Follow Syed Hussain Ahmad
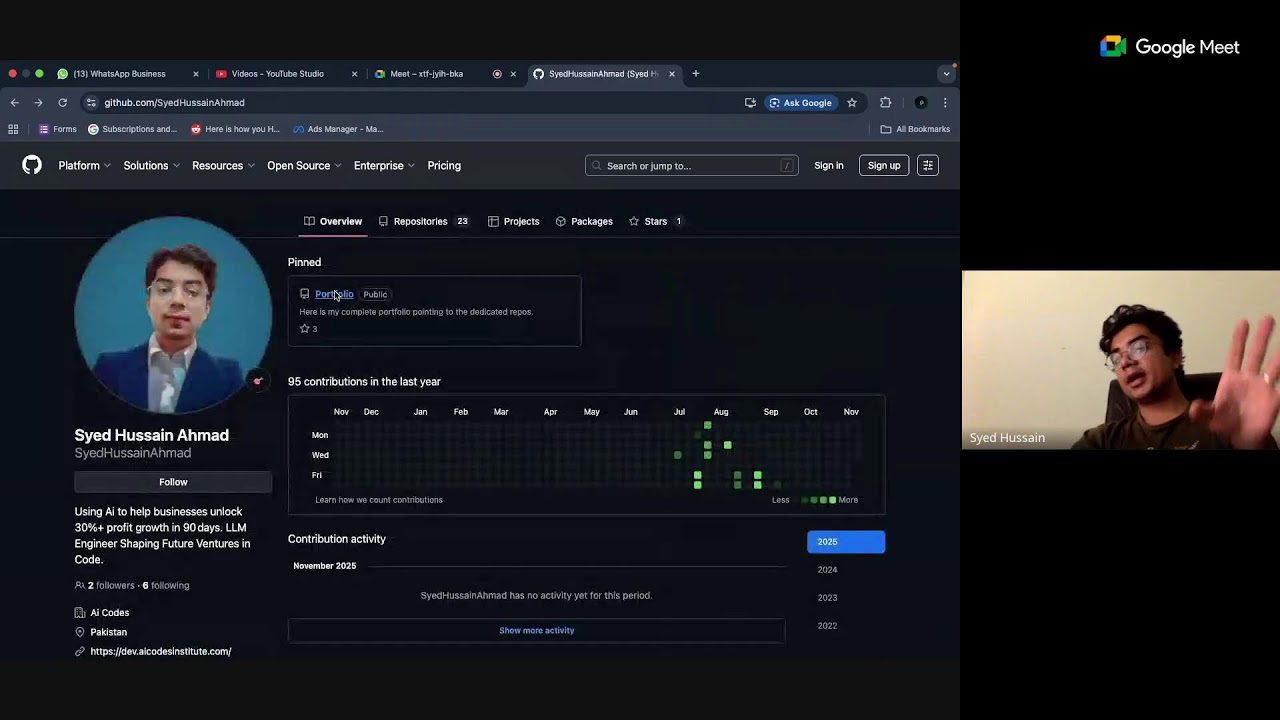1280x720 pixels. (x=173, y=482)
